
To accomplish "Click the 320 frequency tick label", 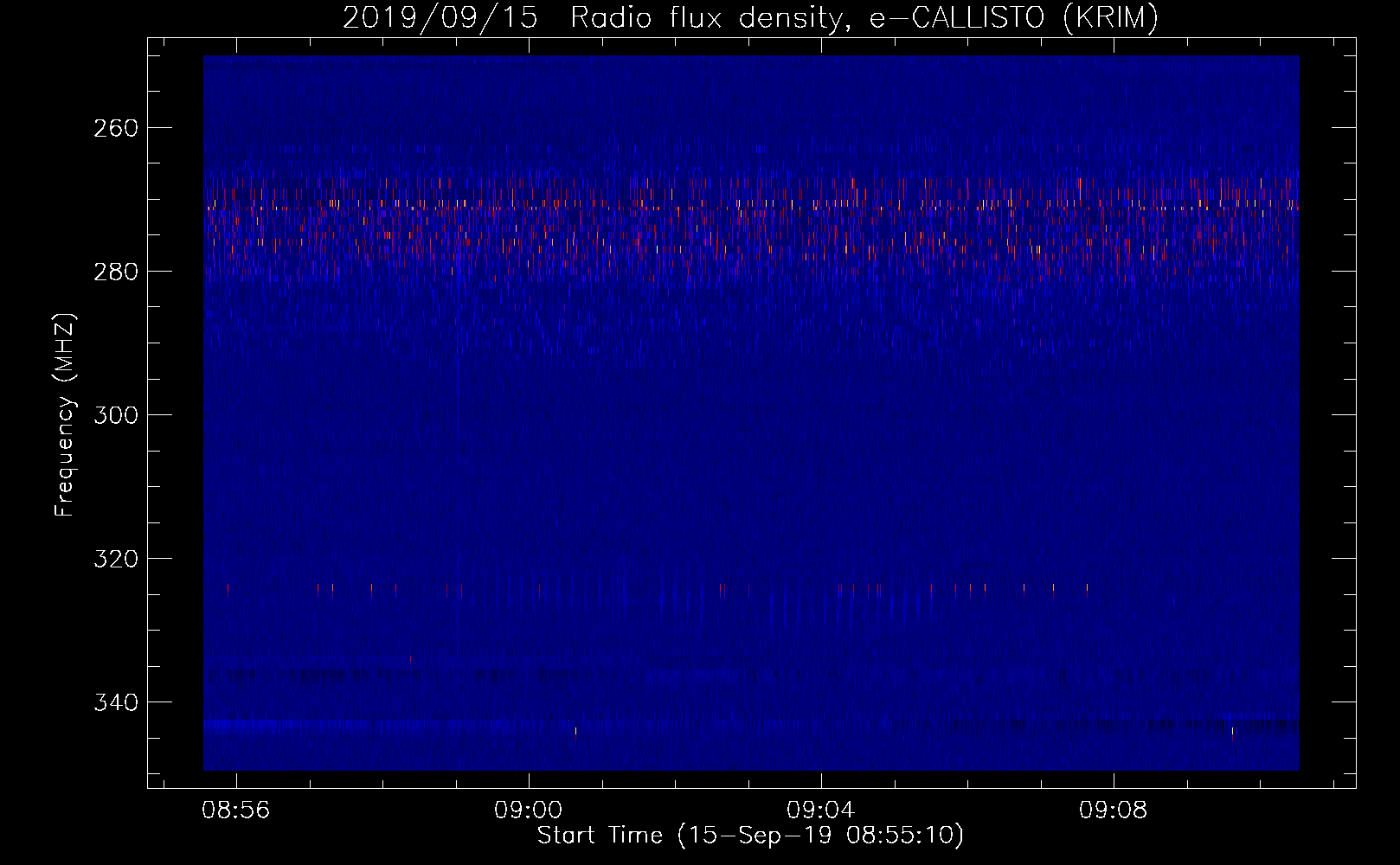I will [115, 559].
